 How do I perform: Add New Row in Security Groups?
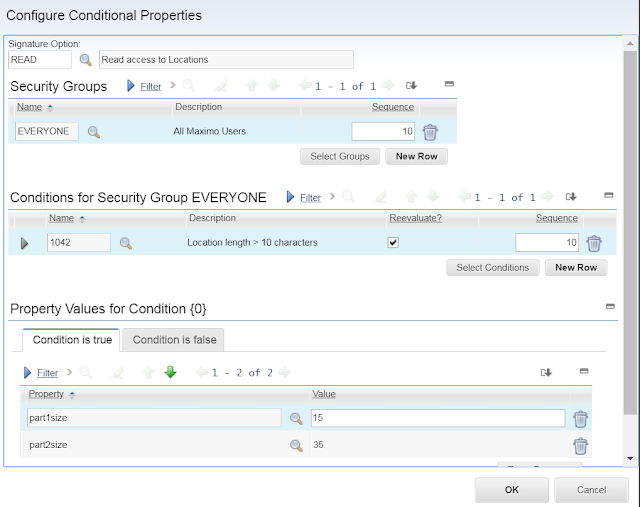click(416, 156)
